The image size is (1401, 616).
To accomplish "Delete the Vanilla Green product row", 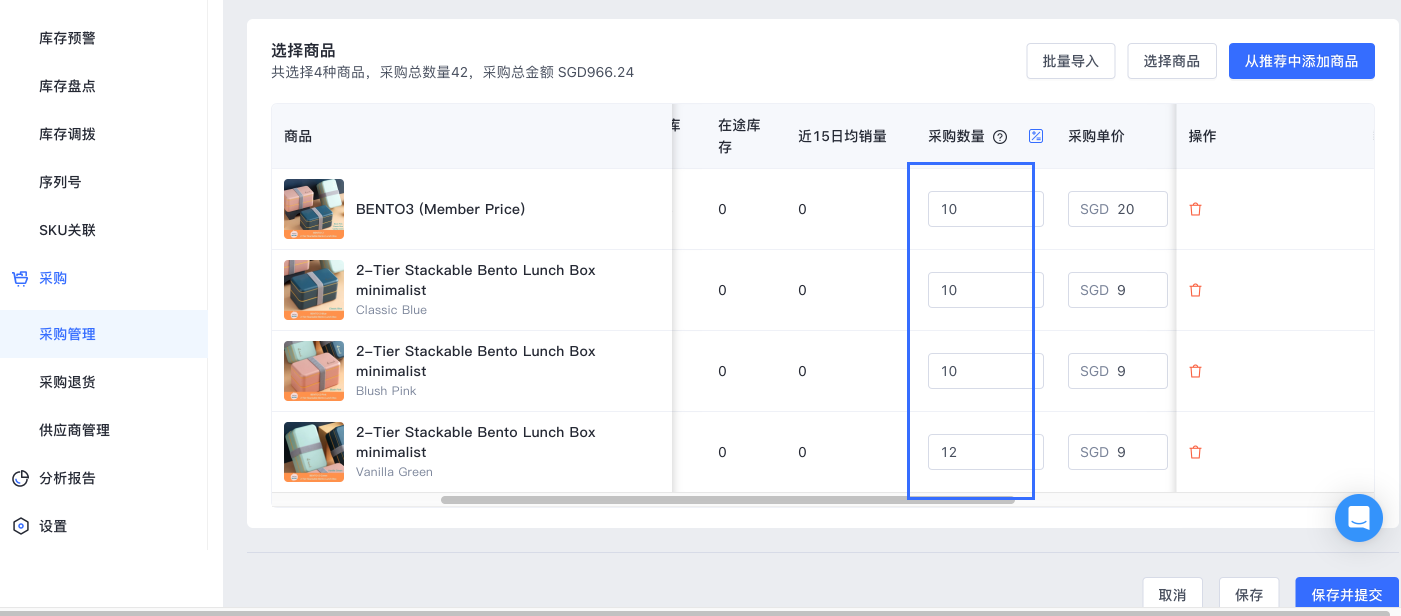I will pyautogui.click(x=1195, y=452).
